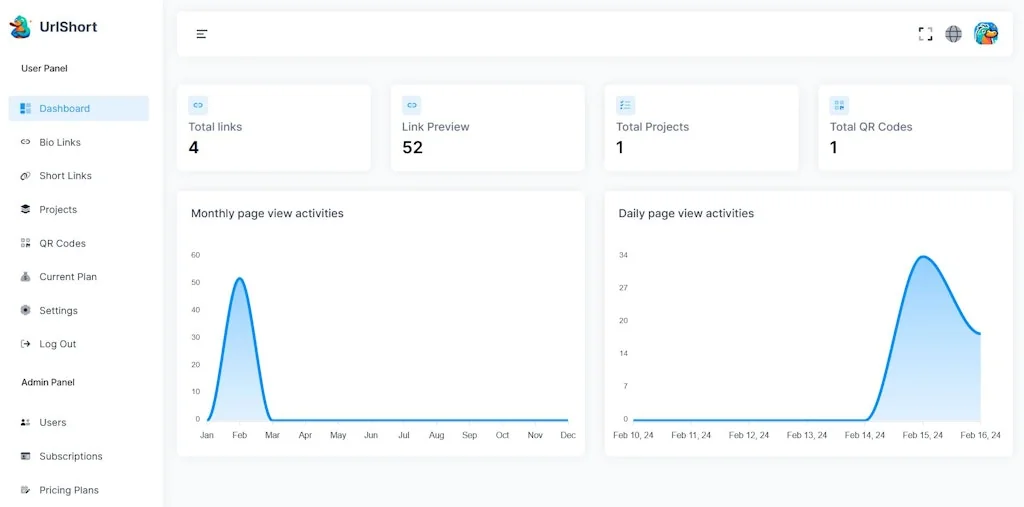Go to the Short Links page
This screenshot has width=1024, height=507.
pyautogui.click(x=65, y=176)
